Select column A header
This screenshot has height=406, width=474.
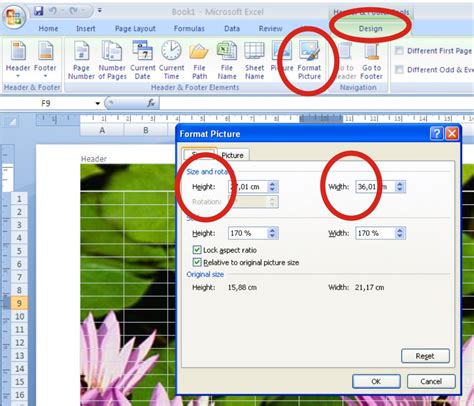click(102, 130)
